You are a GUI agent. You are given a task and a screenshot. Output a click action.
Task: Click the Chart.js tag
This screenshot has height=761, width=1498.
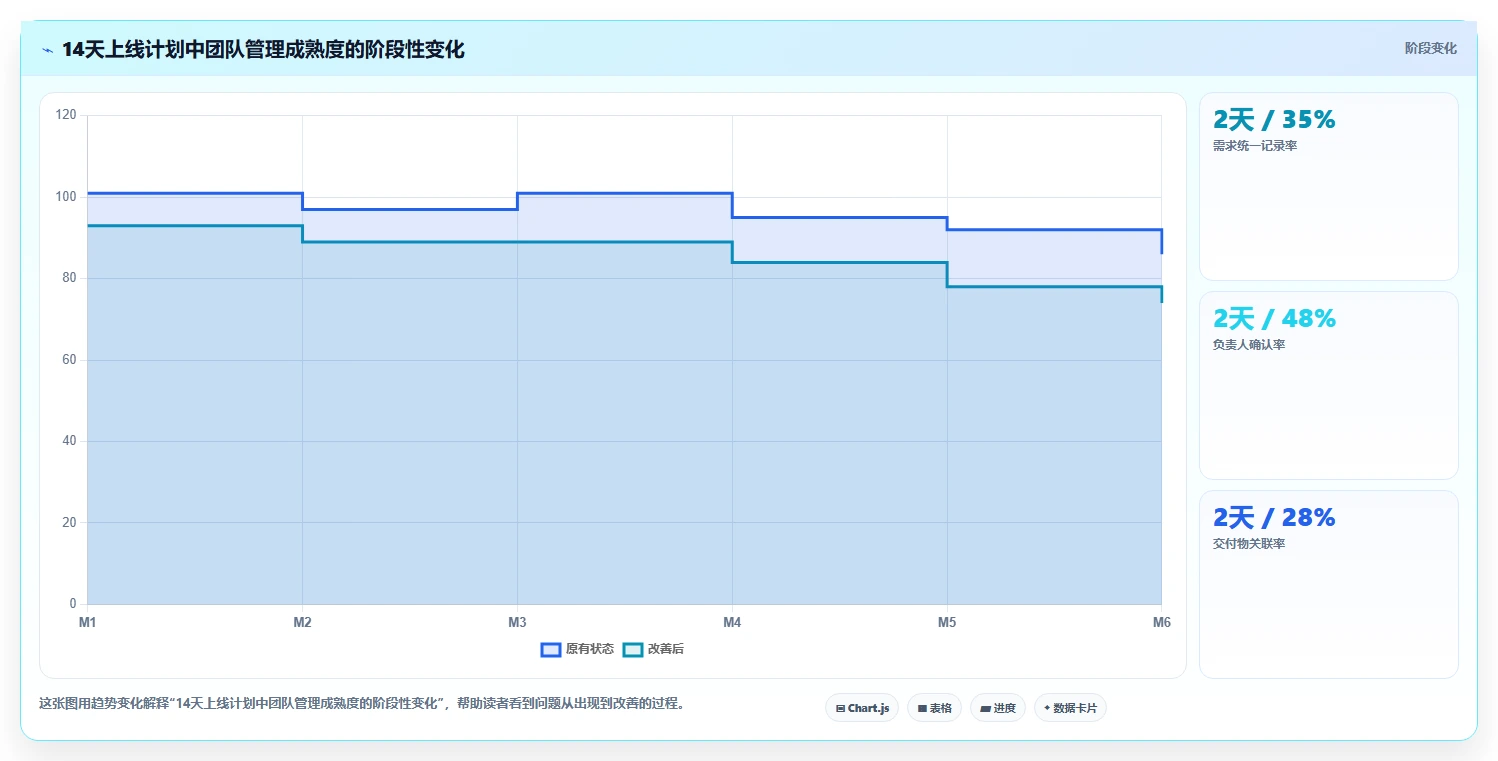[862, 708]
